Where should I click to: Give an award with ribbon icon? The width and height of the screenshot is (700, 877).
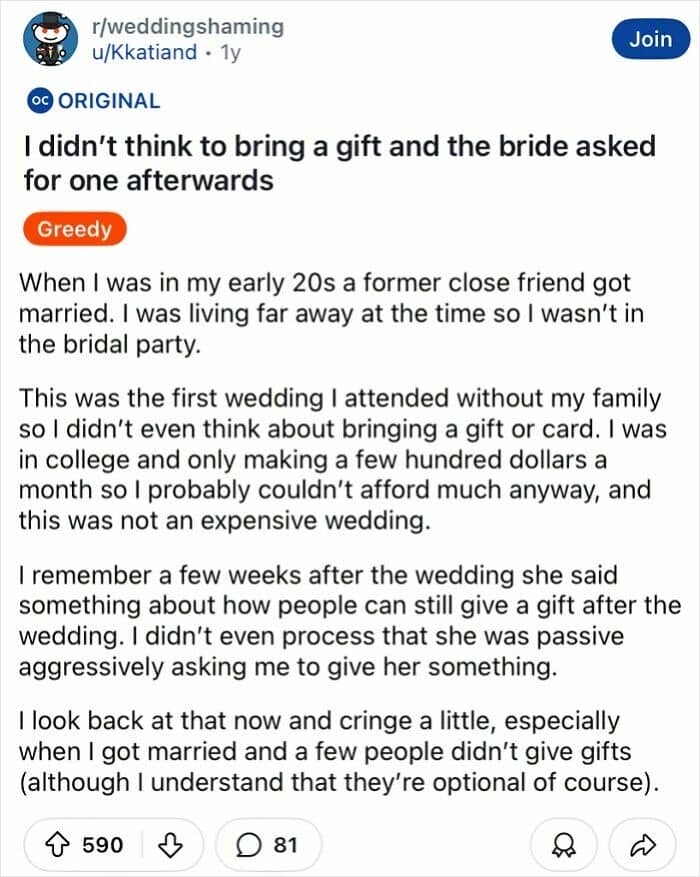pos(564,845)
